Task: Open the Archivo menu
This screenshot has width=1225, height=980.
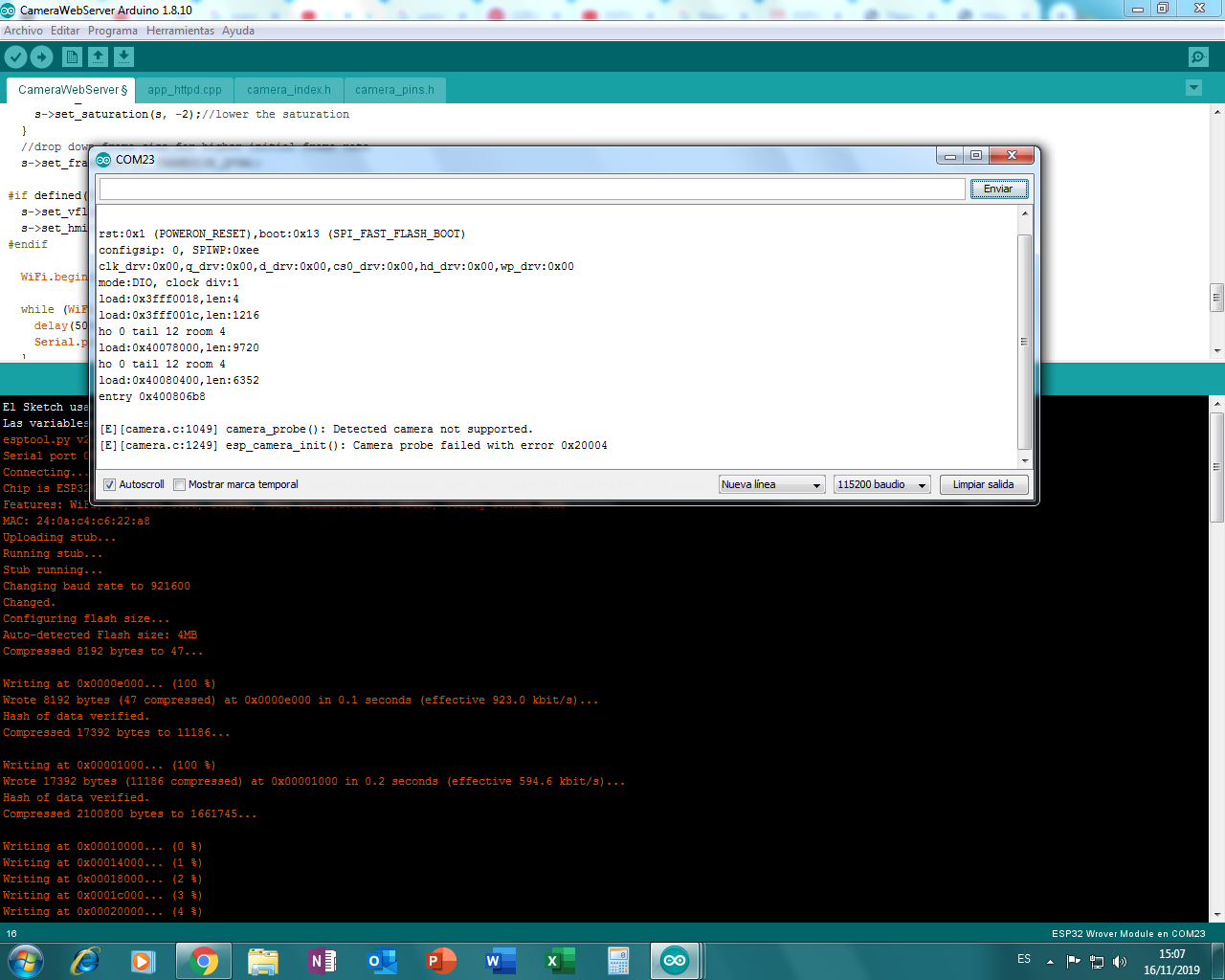Action: (x=23, y=31)
